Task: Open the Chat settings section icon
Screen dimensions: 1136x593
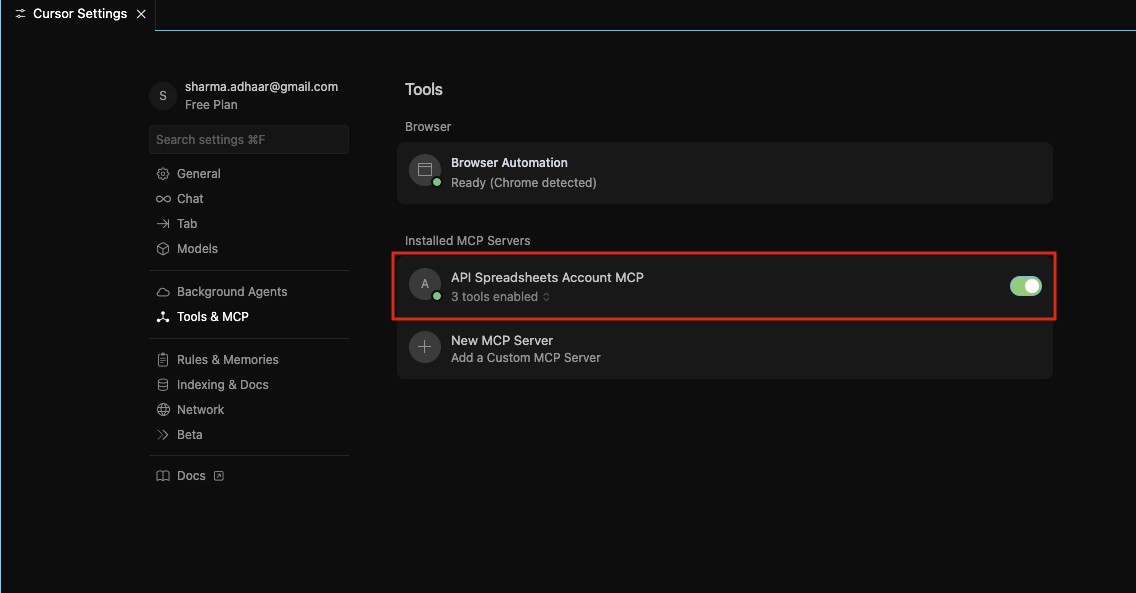Action: pyautogui.click(x=162, y=198)
